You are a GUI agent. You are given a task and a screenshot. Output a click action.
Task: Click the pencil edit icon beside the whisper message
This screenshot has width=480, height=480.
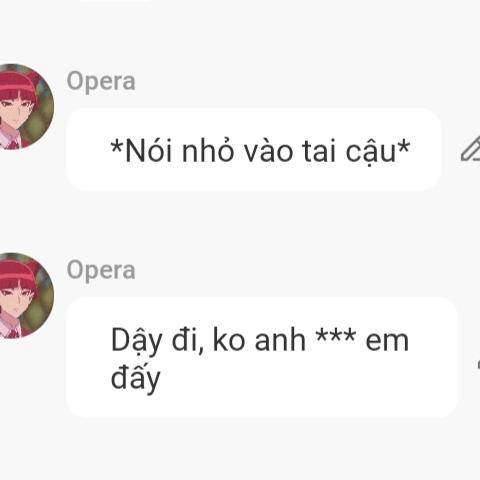point(471,149)
